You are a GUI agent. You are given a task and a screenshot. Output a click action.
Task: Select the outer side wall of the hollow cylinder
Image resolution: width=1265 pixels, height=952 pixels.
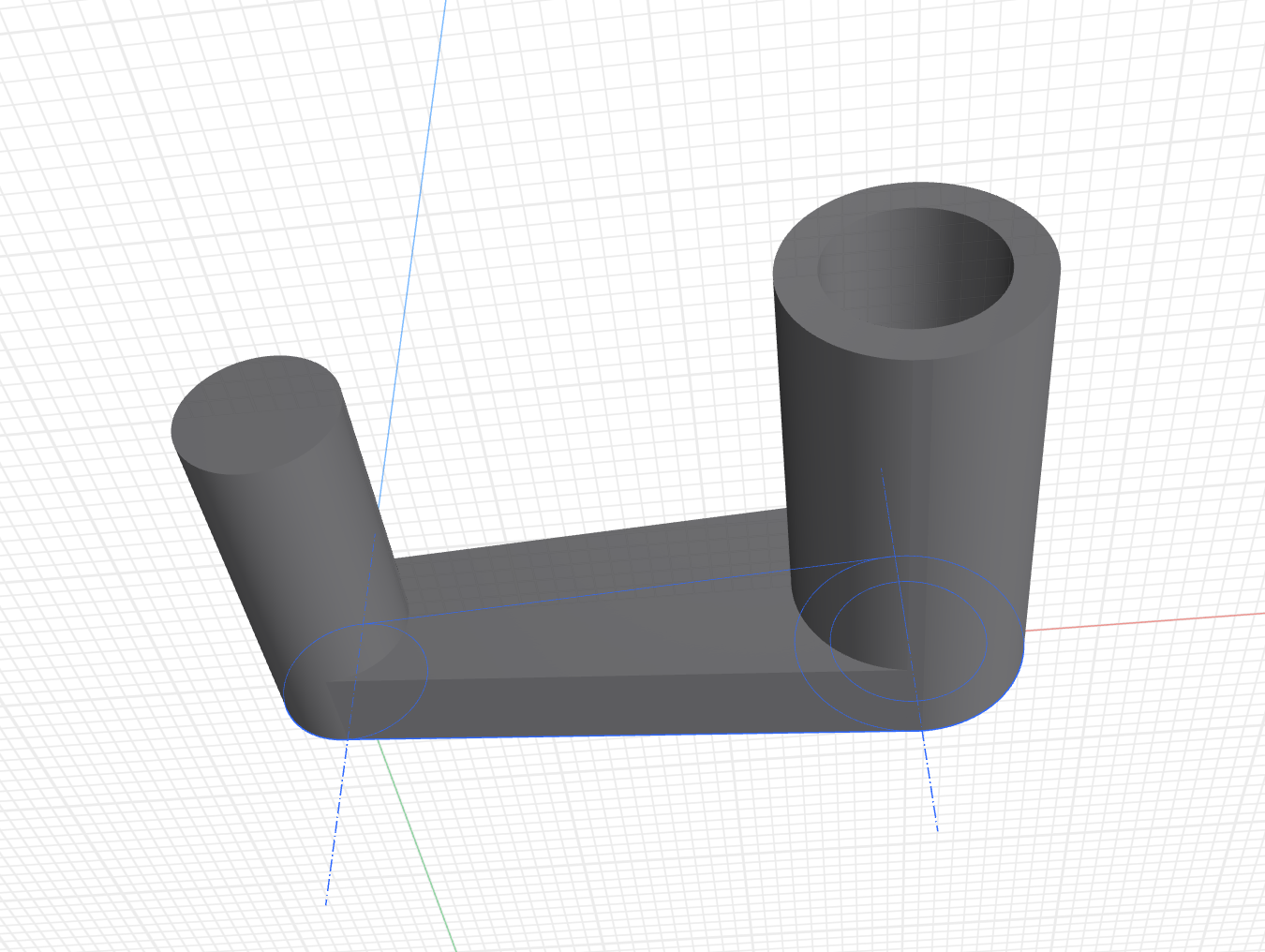(918, 469)
